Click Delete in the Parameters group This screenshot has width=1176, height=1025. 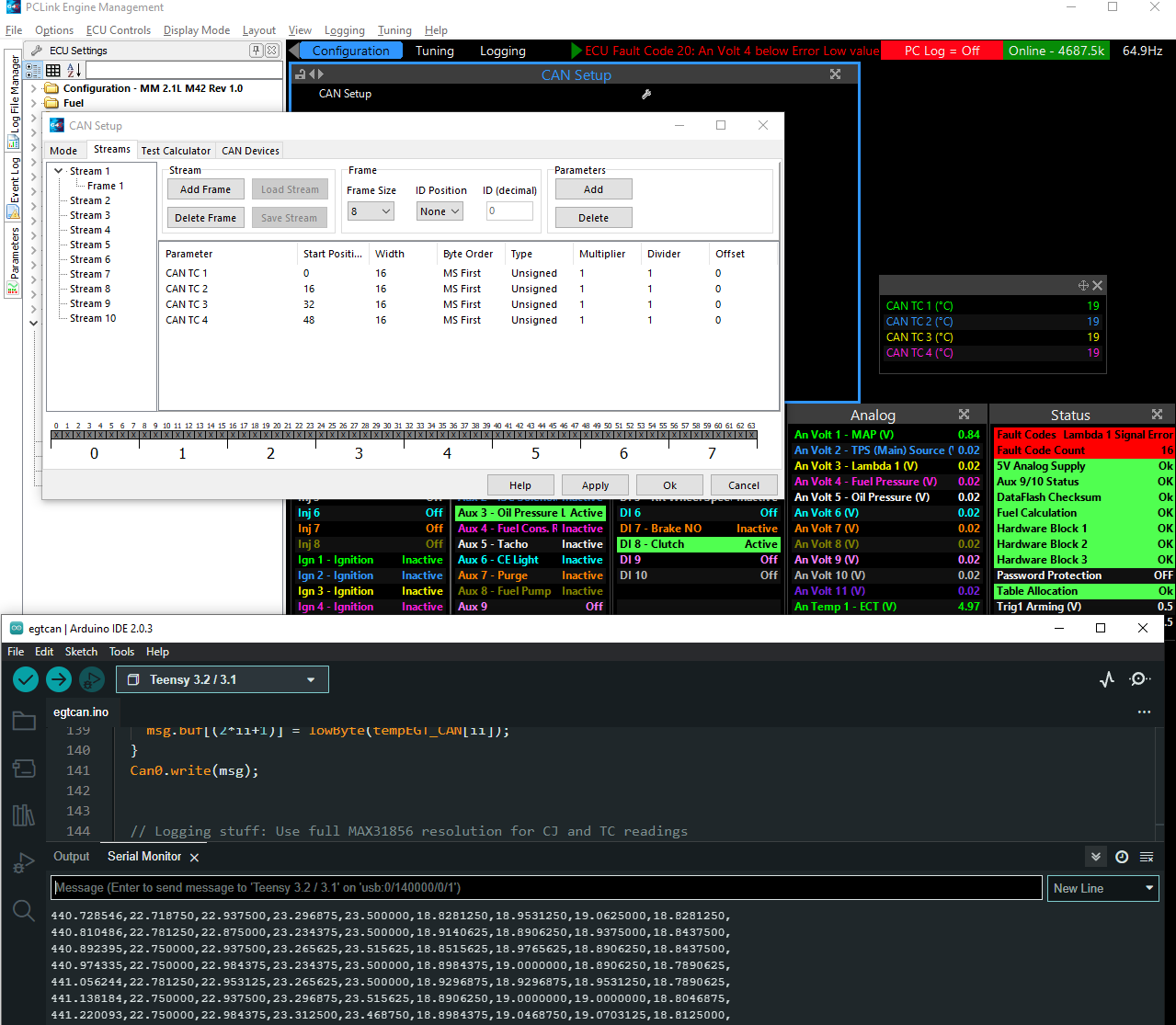point(594,218)
